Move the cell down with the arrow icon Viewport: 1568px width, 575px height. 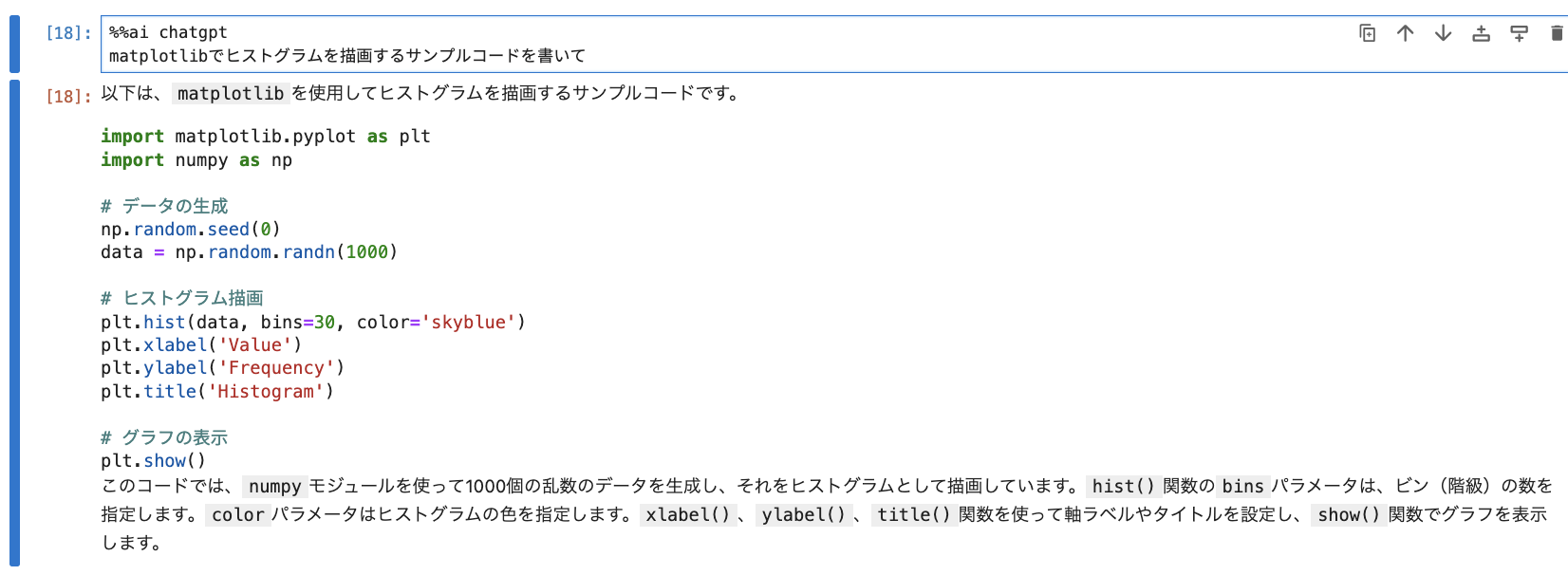point(1444,33)
